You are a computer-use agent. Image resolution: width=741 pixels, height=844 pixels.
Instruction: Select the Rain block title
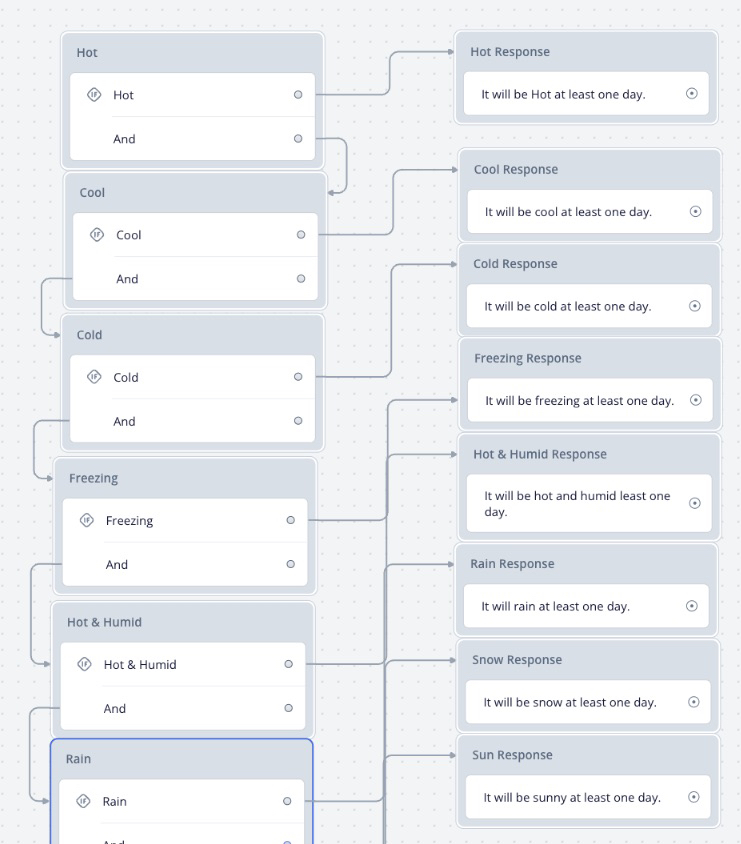pyautogui.click(x=78, y=759)
